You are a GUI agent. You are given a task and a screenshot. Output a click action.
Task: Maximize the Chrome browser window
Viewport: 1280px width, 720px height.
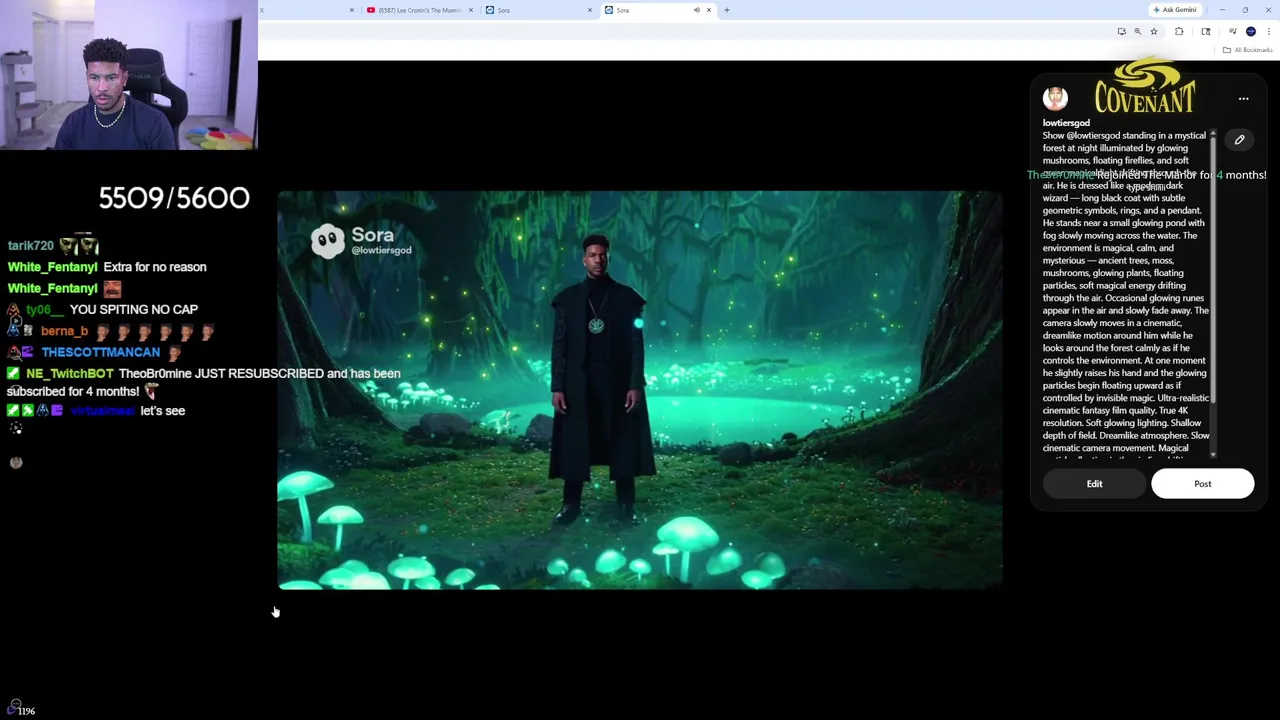[1245, 10]
